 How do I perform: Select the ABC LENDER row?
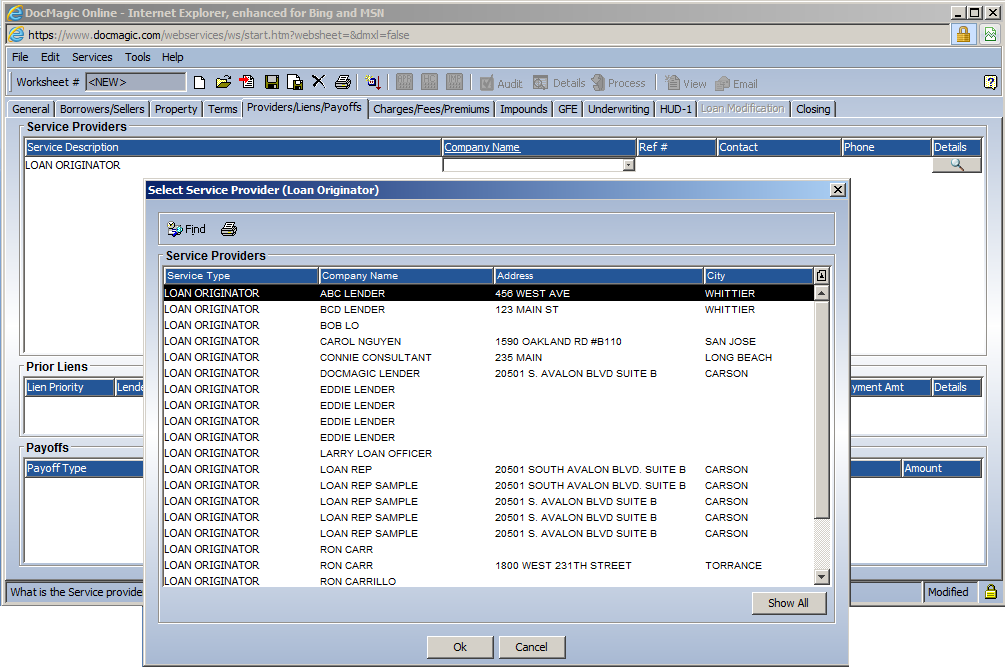488,293
